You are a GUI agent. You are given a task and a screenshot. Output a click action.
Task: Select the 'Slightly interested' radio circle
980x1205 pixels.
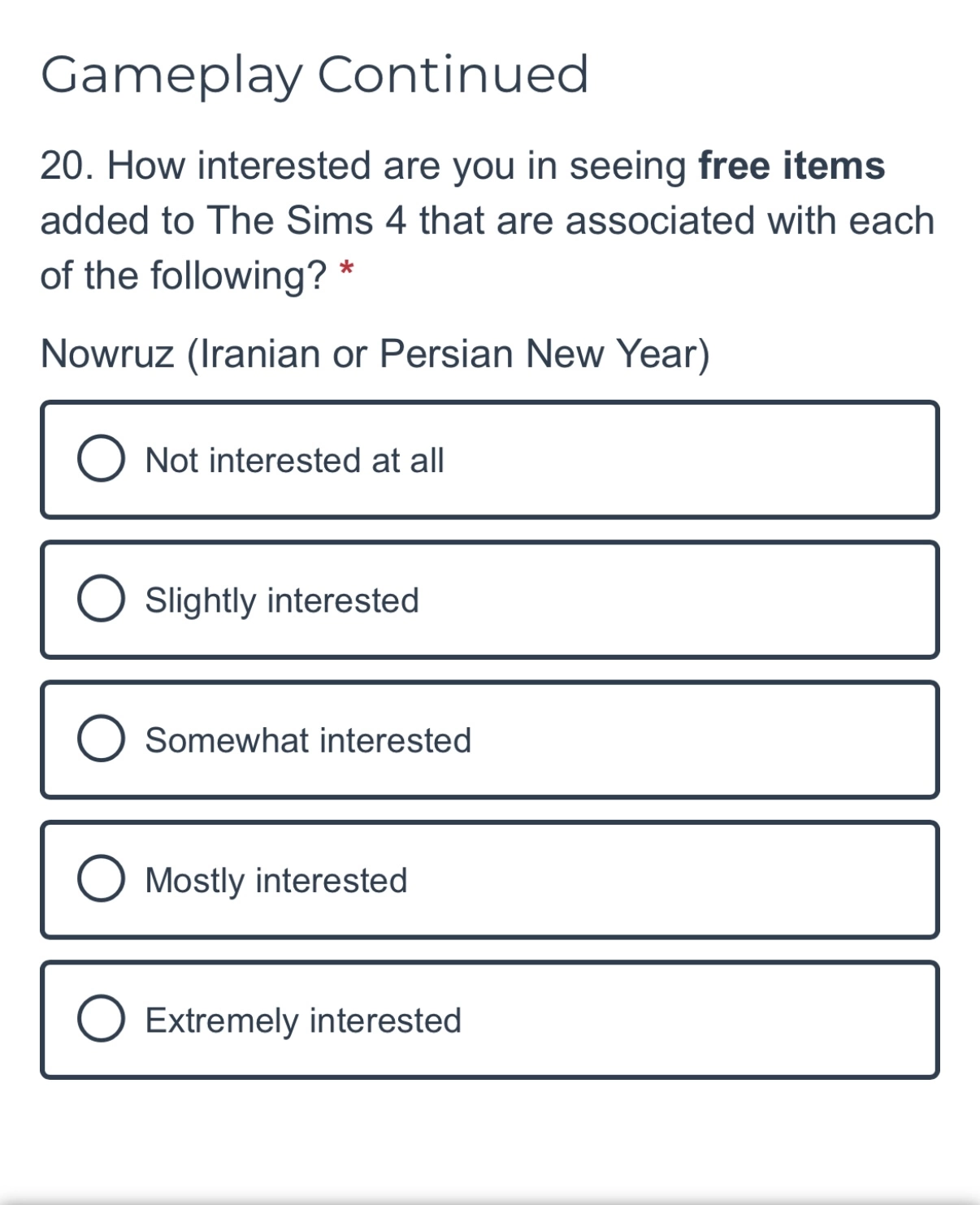[101, 600]
